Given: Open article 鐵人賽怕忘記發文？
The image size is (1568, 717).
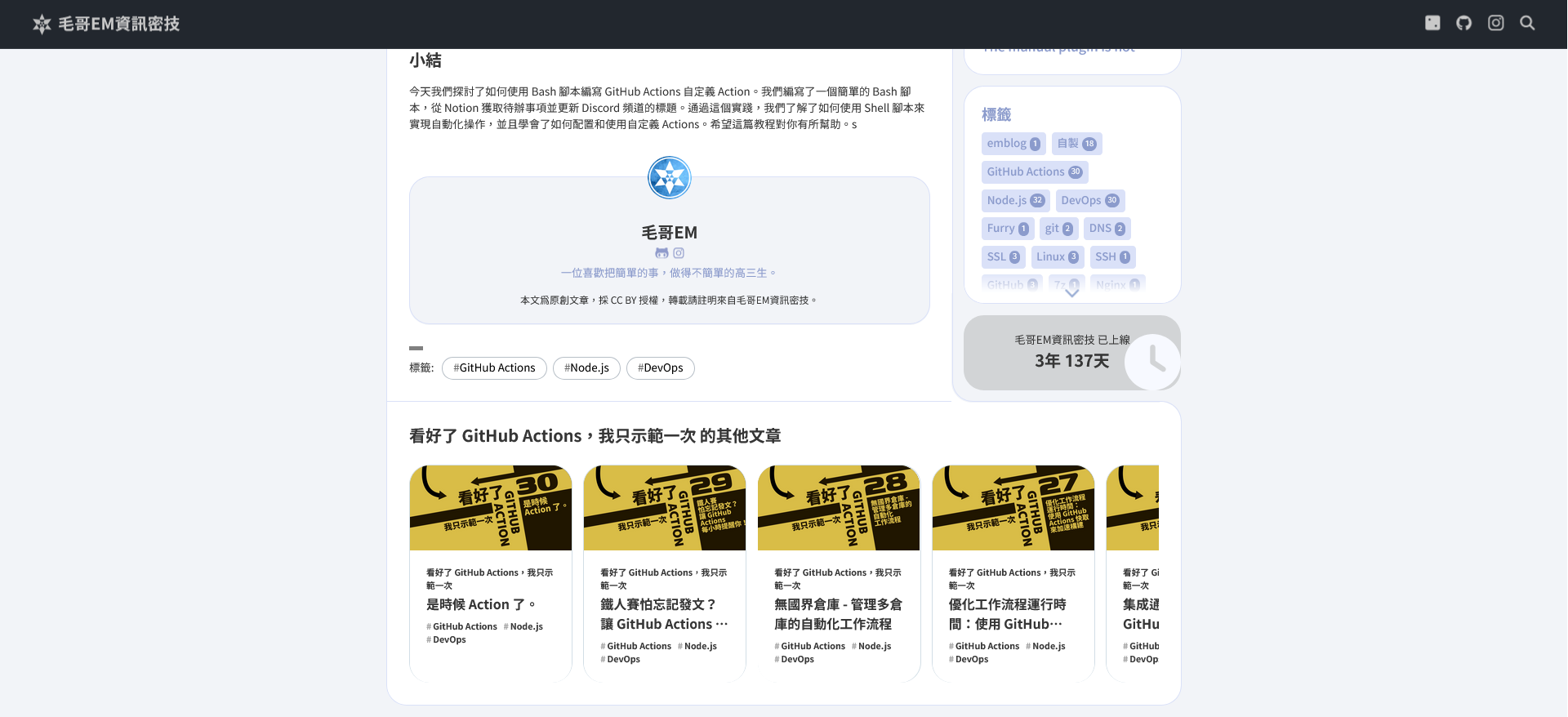Looking at the screenshot, I should tap(664, 615).
